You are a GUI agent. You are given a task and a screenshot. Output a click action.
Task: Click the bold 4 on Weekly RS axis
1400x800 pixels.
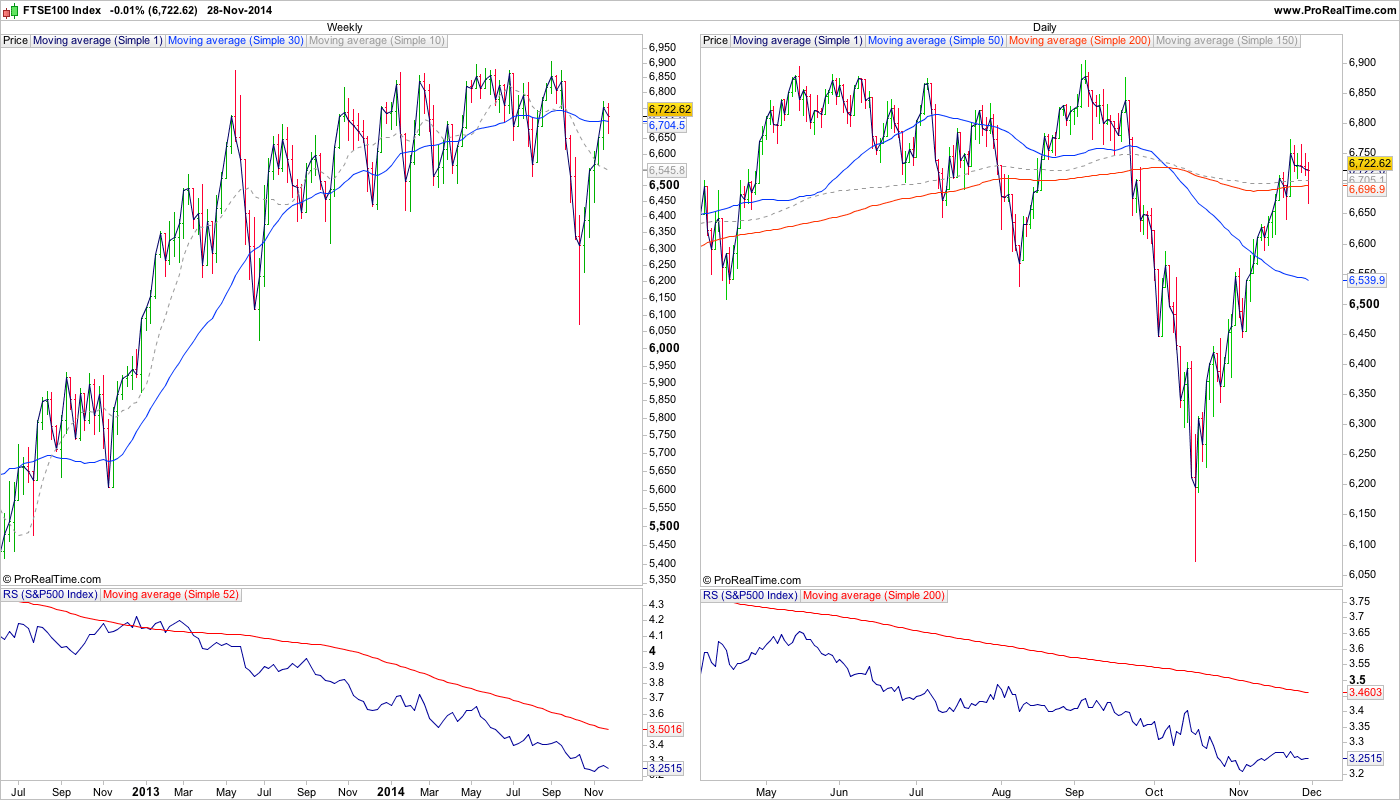(653, 650)
